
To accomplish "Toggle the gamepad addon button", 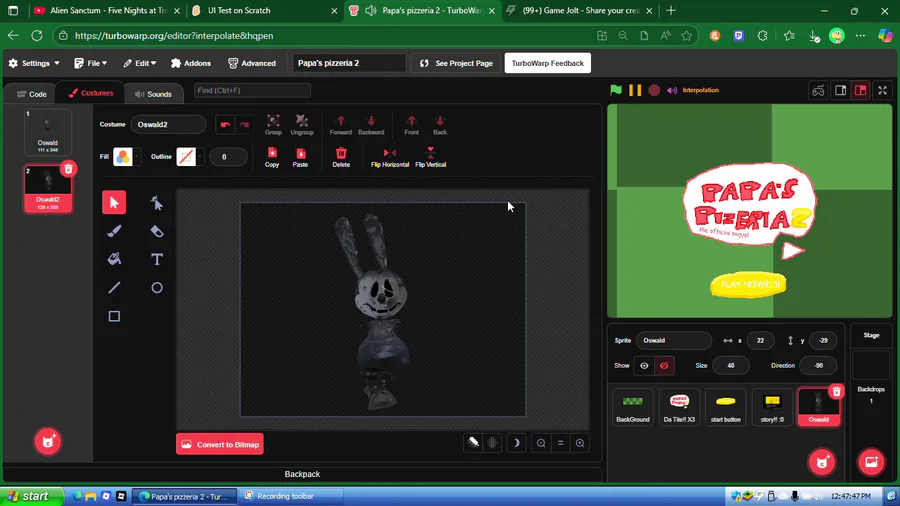I will pos(818,90).
